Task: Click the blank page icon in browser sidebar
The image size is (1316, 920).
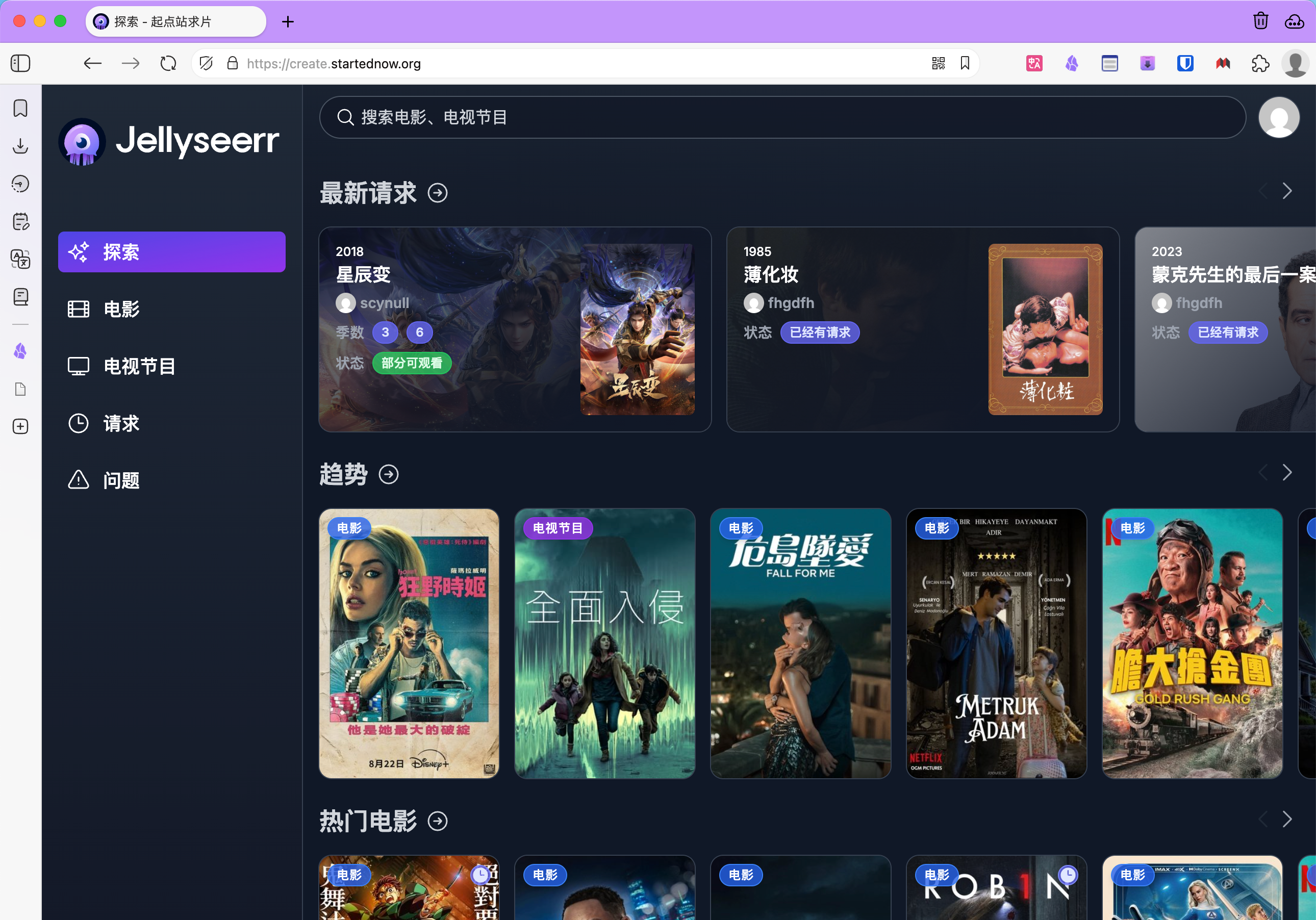Action: pyautogui.click(x=20, y=390)
